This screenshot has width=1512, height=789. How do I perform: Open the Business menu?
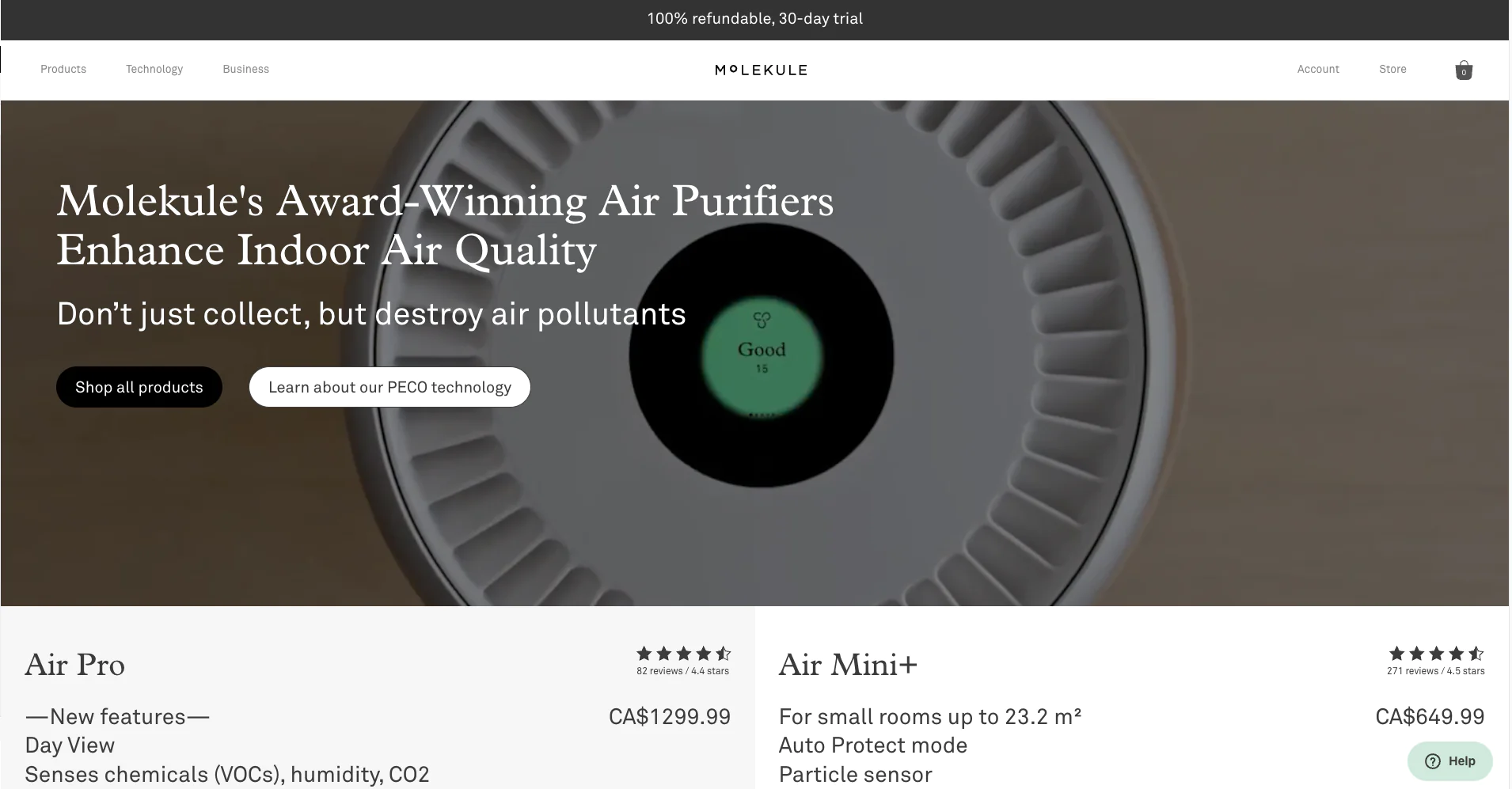pos(245,69)
